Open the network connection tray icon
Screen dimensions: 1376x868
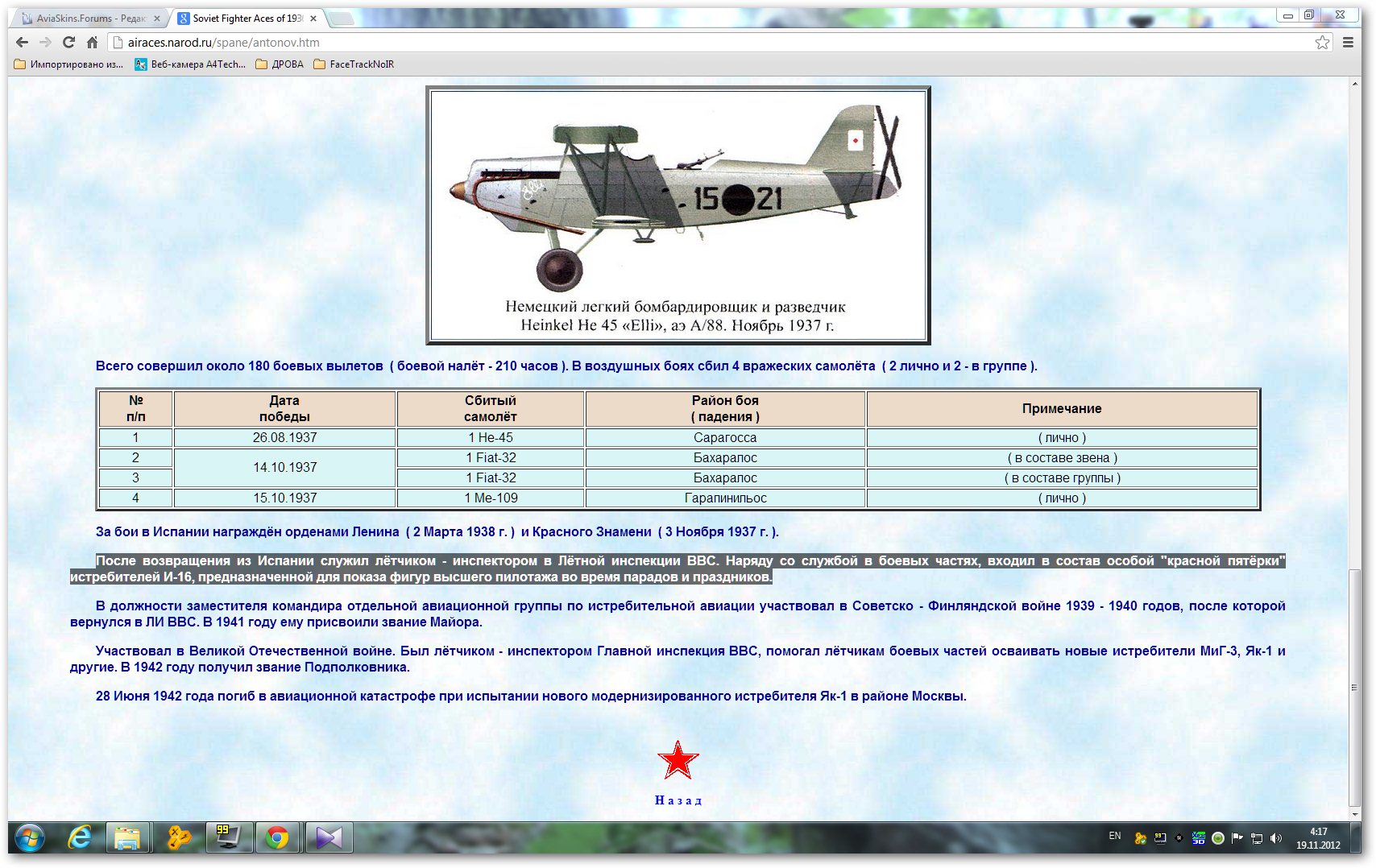(x=1257, y=838)
